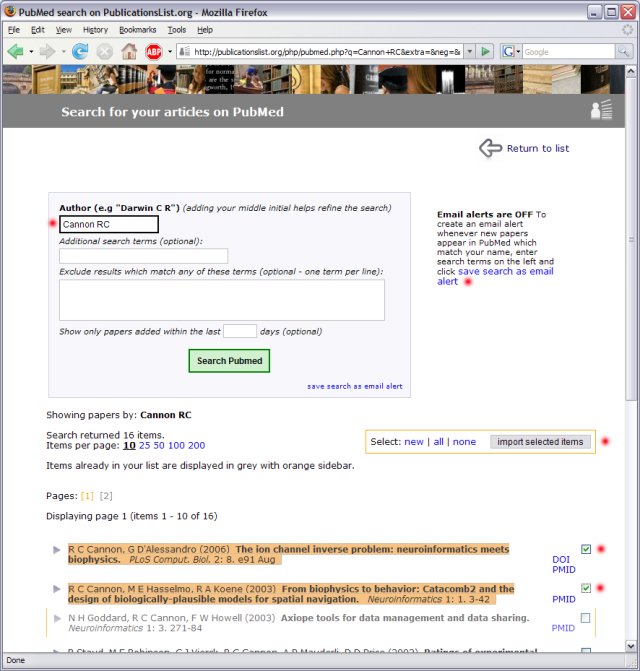The width and height of the screenshot is (640, 671).
Task: Click the browser Back arrow button
Action: point(15,51)
